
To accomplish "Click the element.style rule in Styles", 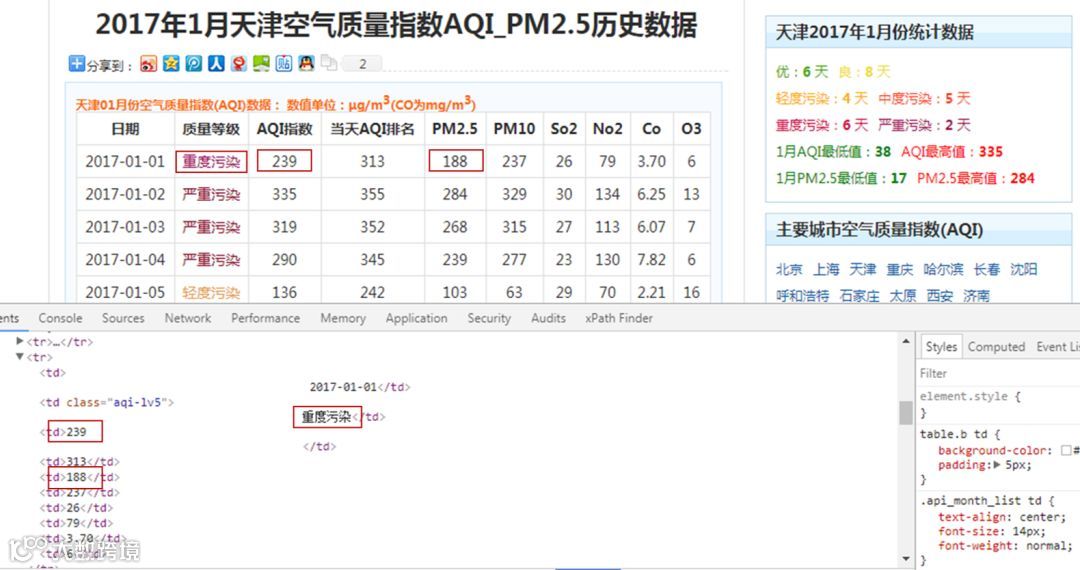I will point(970,397).
